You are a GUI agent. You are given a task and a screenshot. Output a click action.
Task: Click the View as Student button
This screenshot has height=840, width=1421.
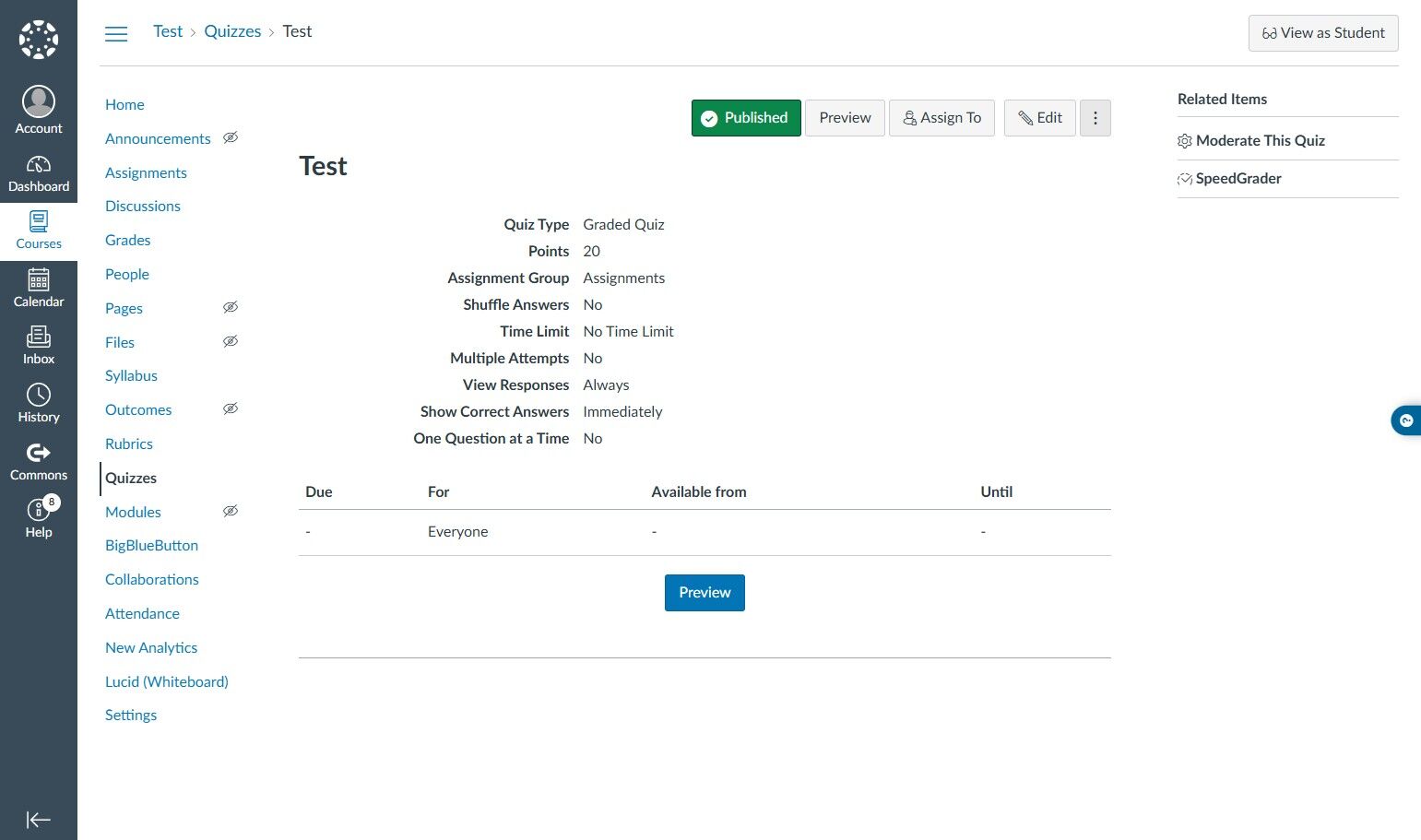pyautogui.click(x=1323, y=33)
